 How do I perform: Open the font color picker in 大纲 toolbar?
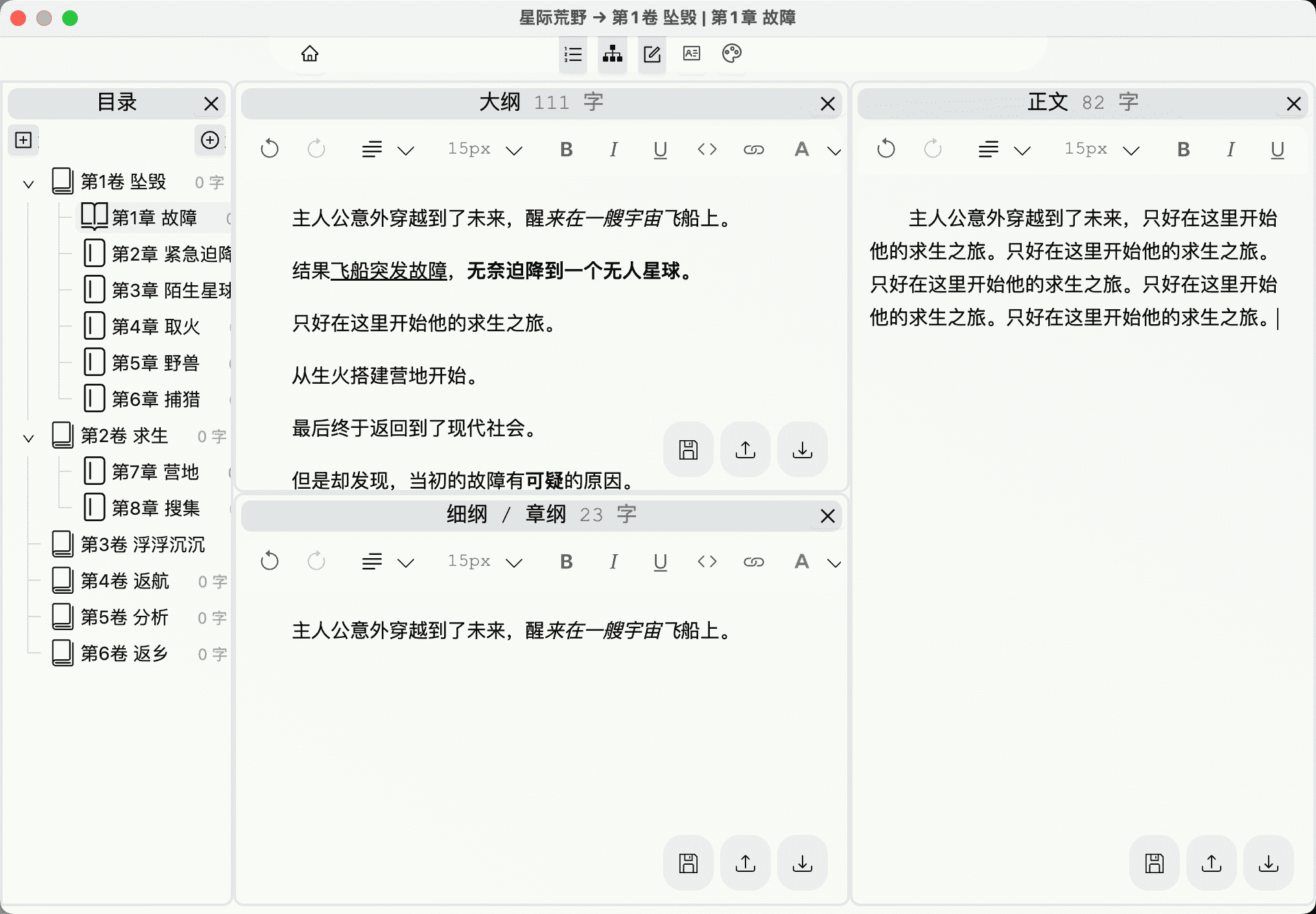click(801, 149)
